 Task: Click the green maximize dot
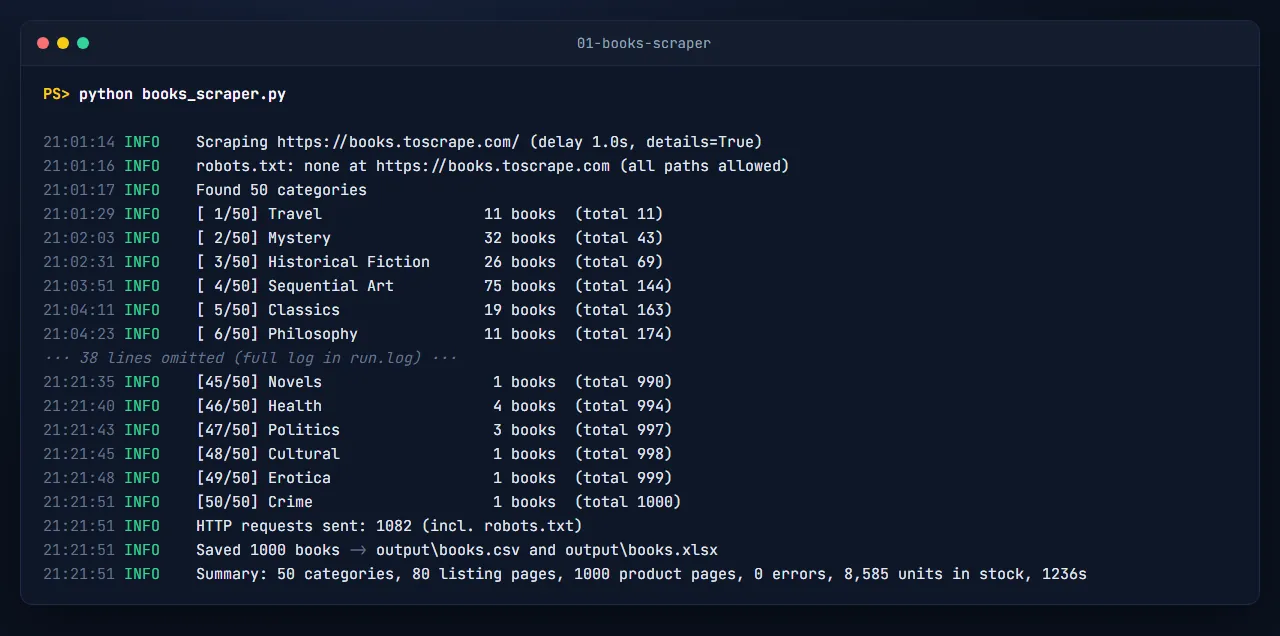tap(83, 43)
